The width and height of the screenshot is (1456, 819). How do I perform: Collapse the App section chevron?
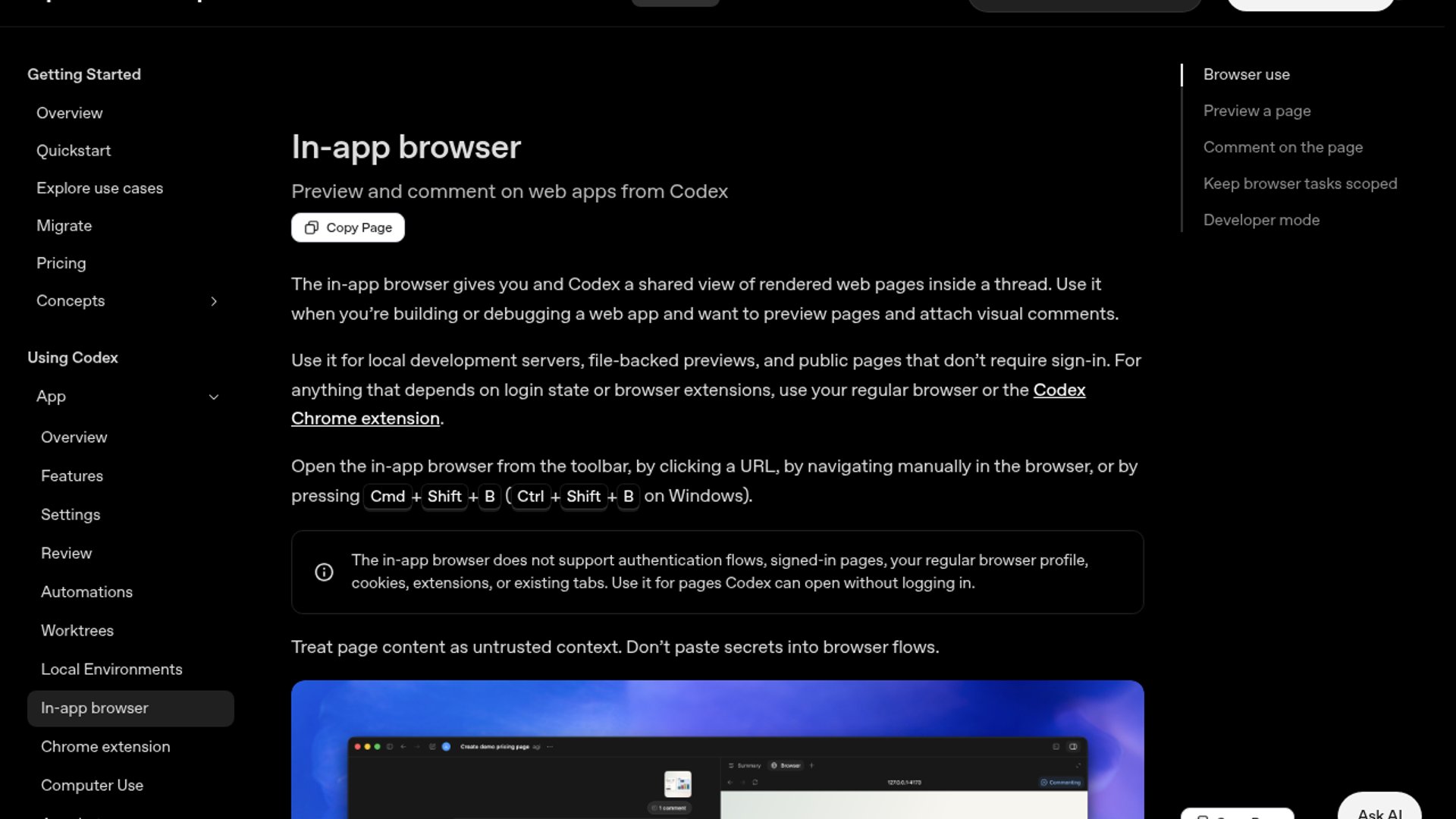[214, 397]
